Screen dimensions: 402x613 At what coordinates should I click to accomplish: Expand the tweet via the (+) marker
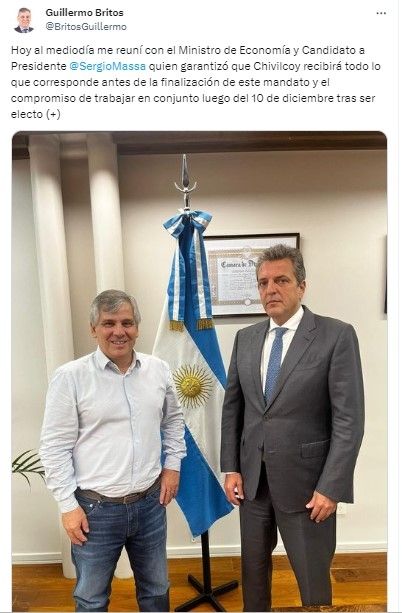click(x=53, y=115)
